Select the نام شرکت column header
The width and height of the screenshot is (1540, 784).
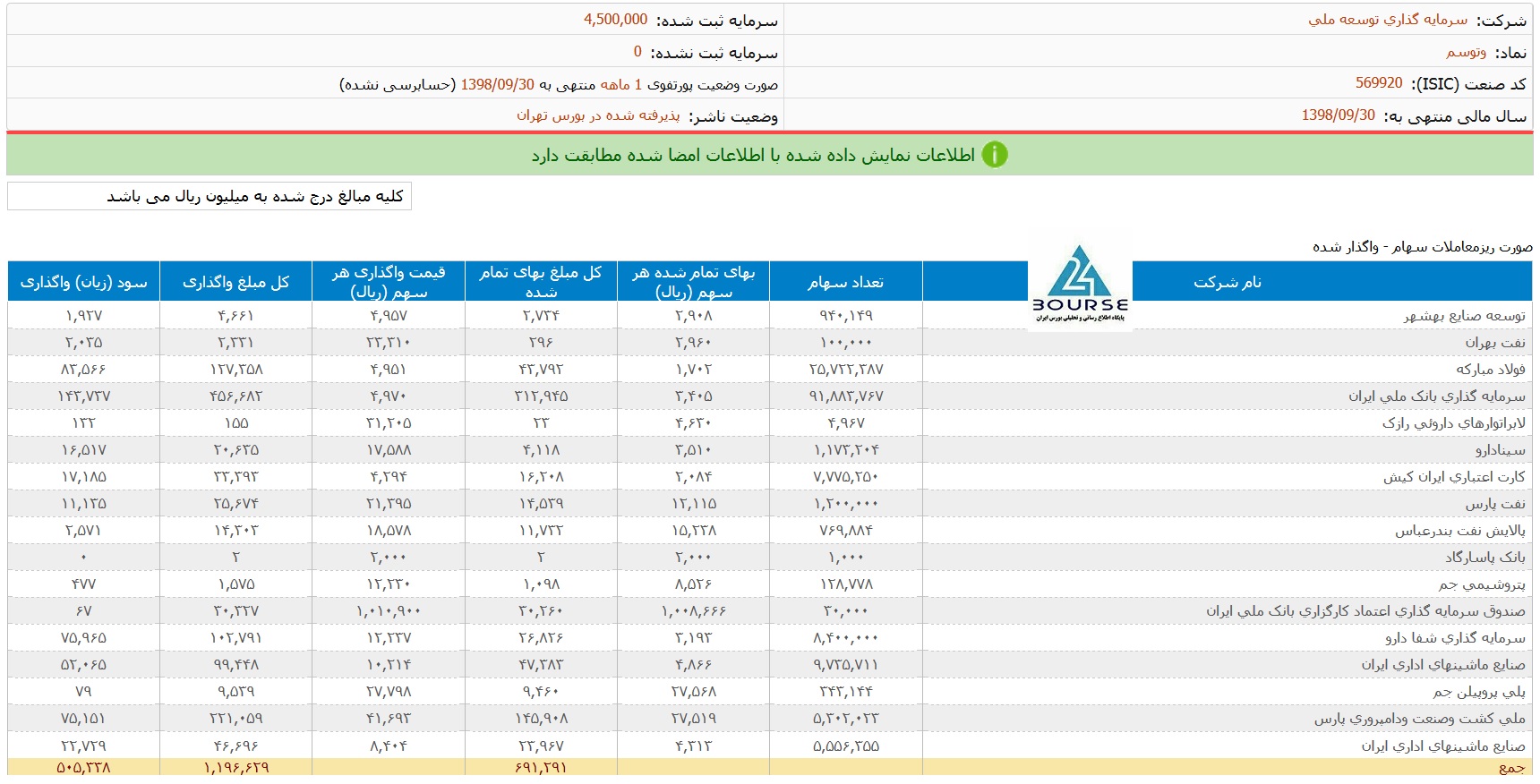1227,282
